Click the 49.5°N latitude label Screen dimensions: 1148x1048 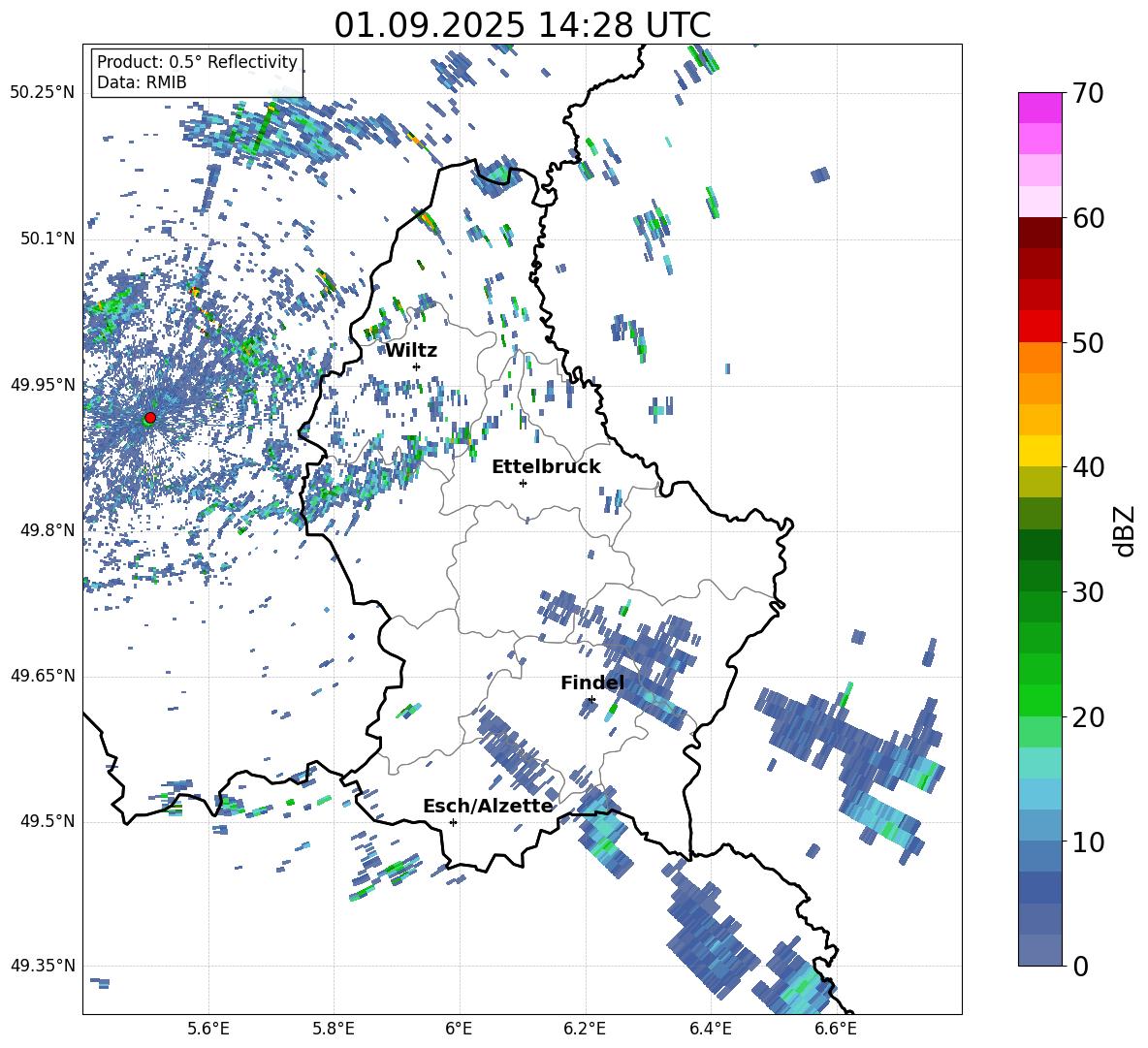click(48, 820)
